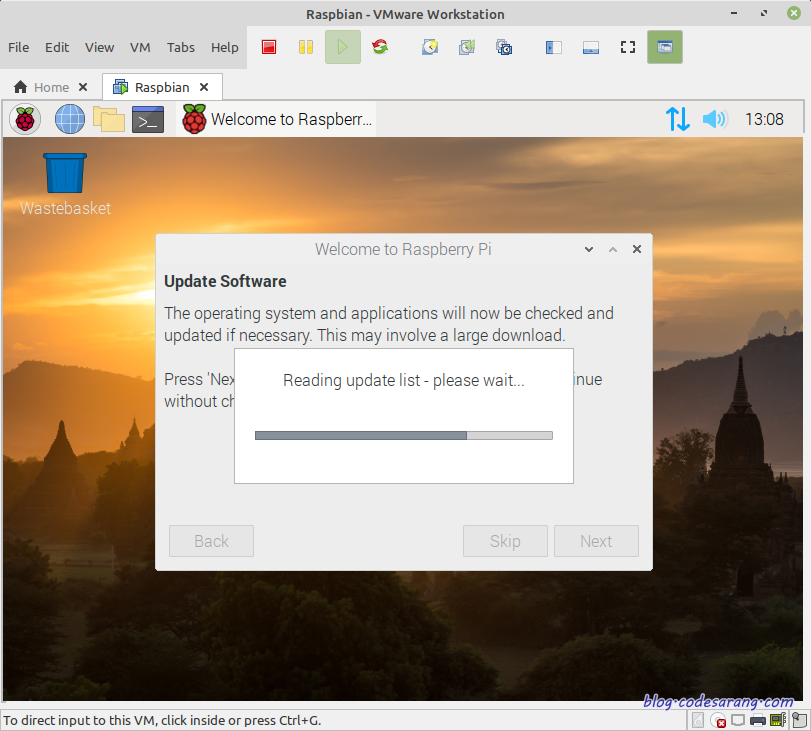Open the Help menu
811x731 pixels.
coord(224,47)
